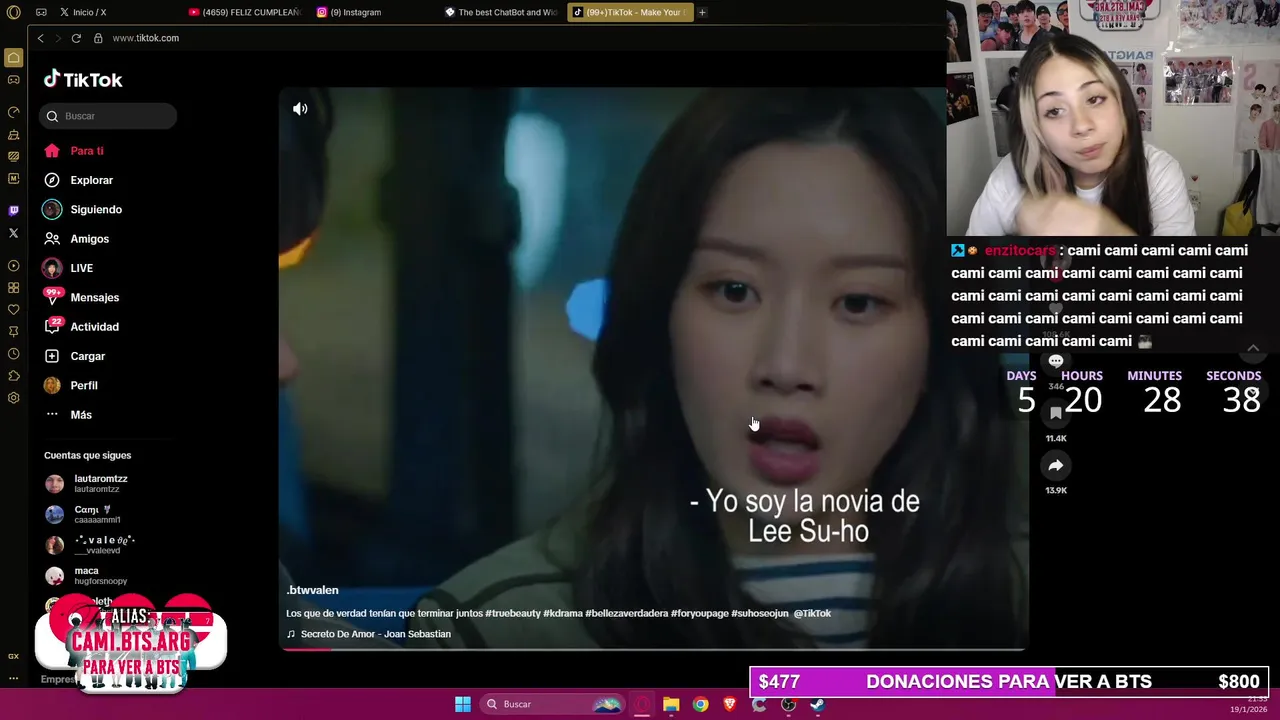Open X panel in Opera sidebar
This screenshot has width=1280, height=720.
[13, 233]
